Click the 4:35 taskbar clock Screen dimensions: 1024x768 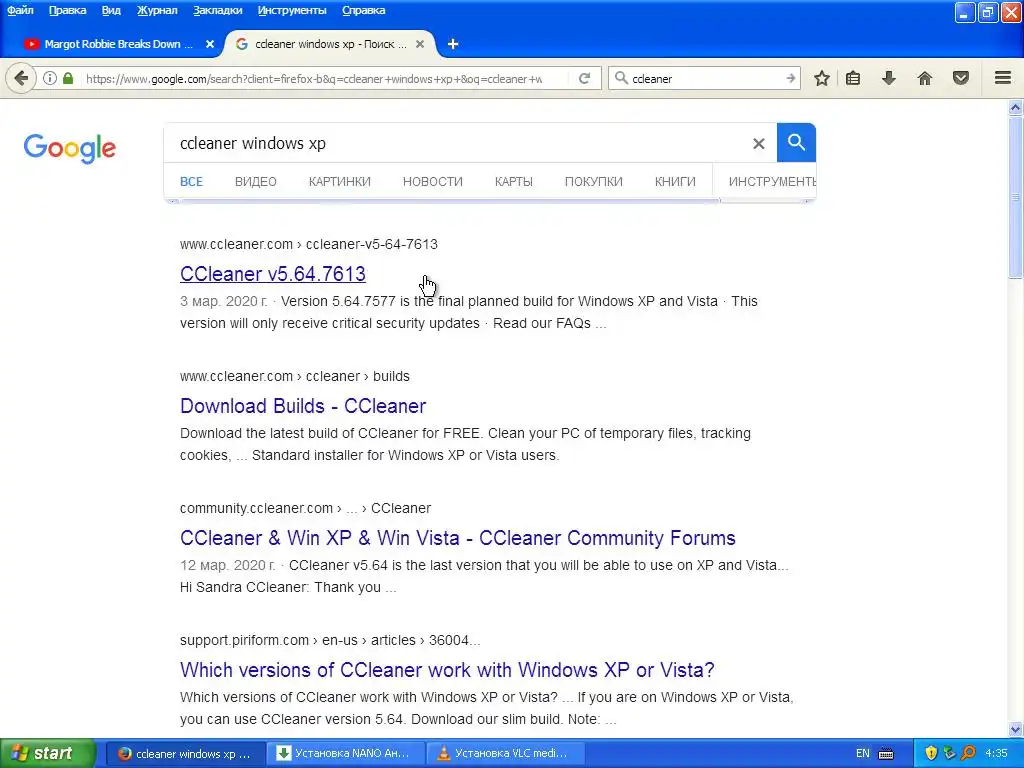(996, 754)
